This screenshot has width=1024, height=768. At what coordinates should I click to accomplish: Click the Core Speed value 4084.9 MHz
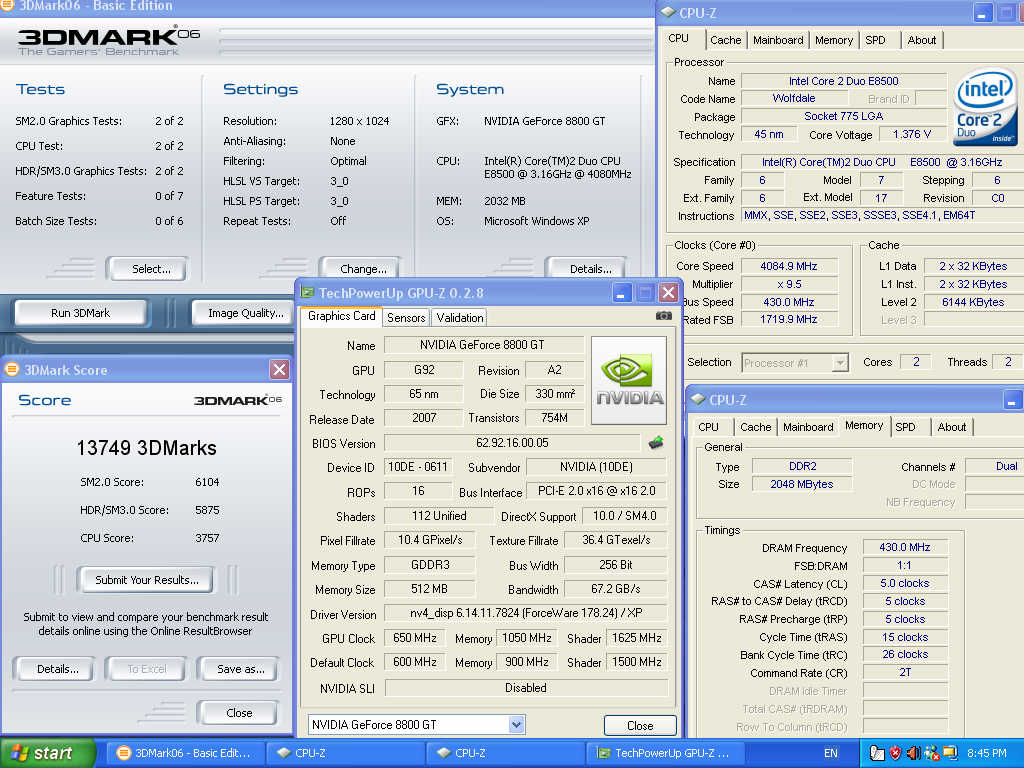(x=788, y=266)
